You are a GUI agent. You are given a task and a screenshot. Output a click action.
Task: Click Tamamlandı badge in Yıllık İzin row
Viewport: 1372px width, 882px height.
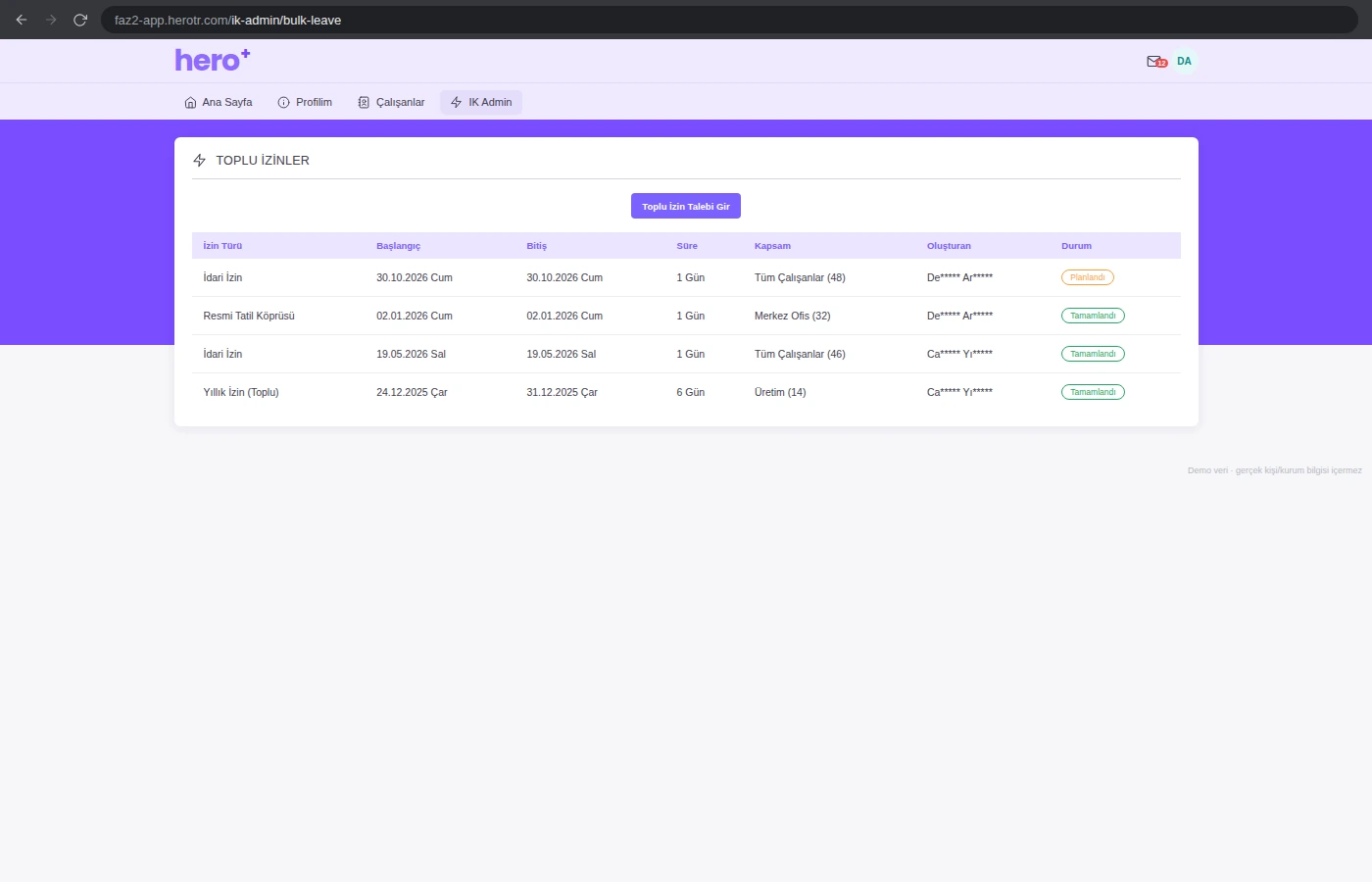point(1093,392)
